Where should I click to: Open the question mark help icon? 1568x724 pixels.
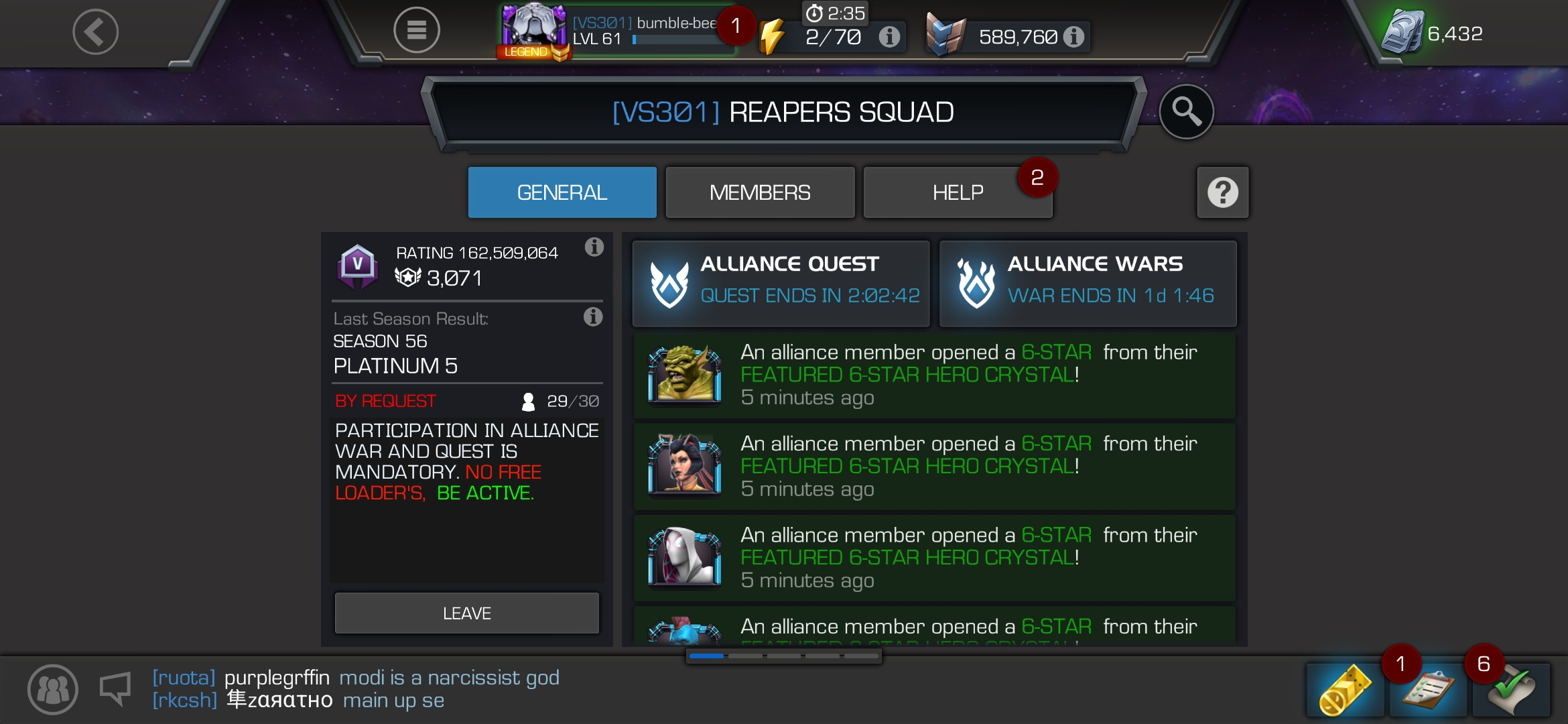pyautogui.click(x=1222, y=192)
